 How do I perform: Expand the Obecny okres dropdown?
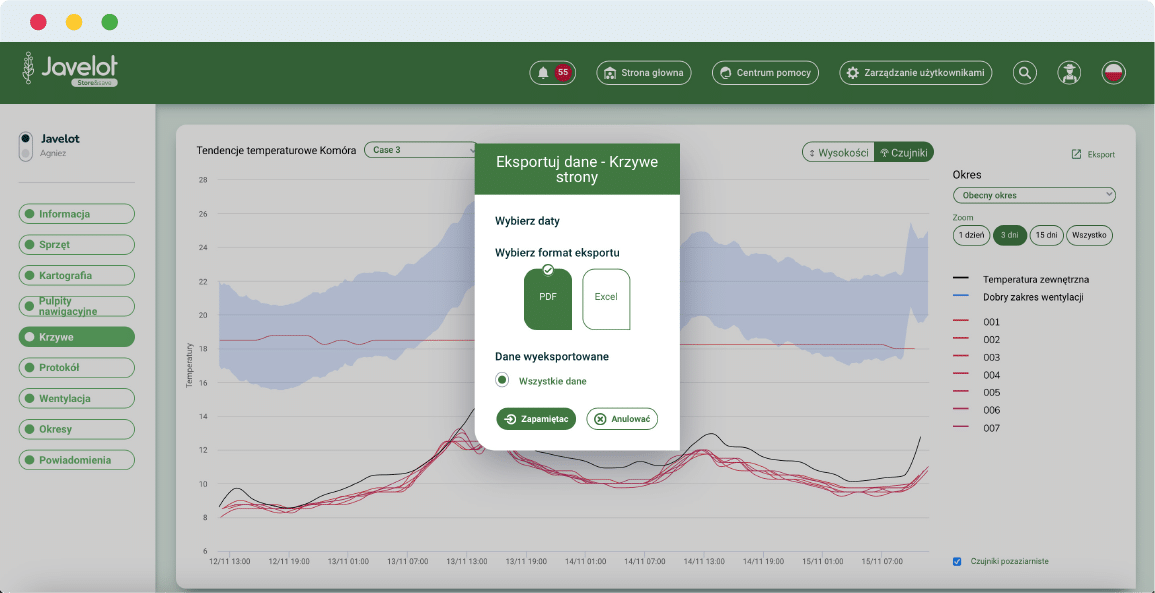1034,195
